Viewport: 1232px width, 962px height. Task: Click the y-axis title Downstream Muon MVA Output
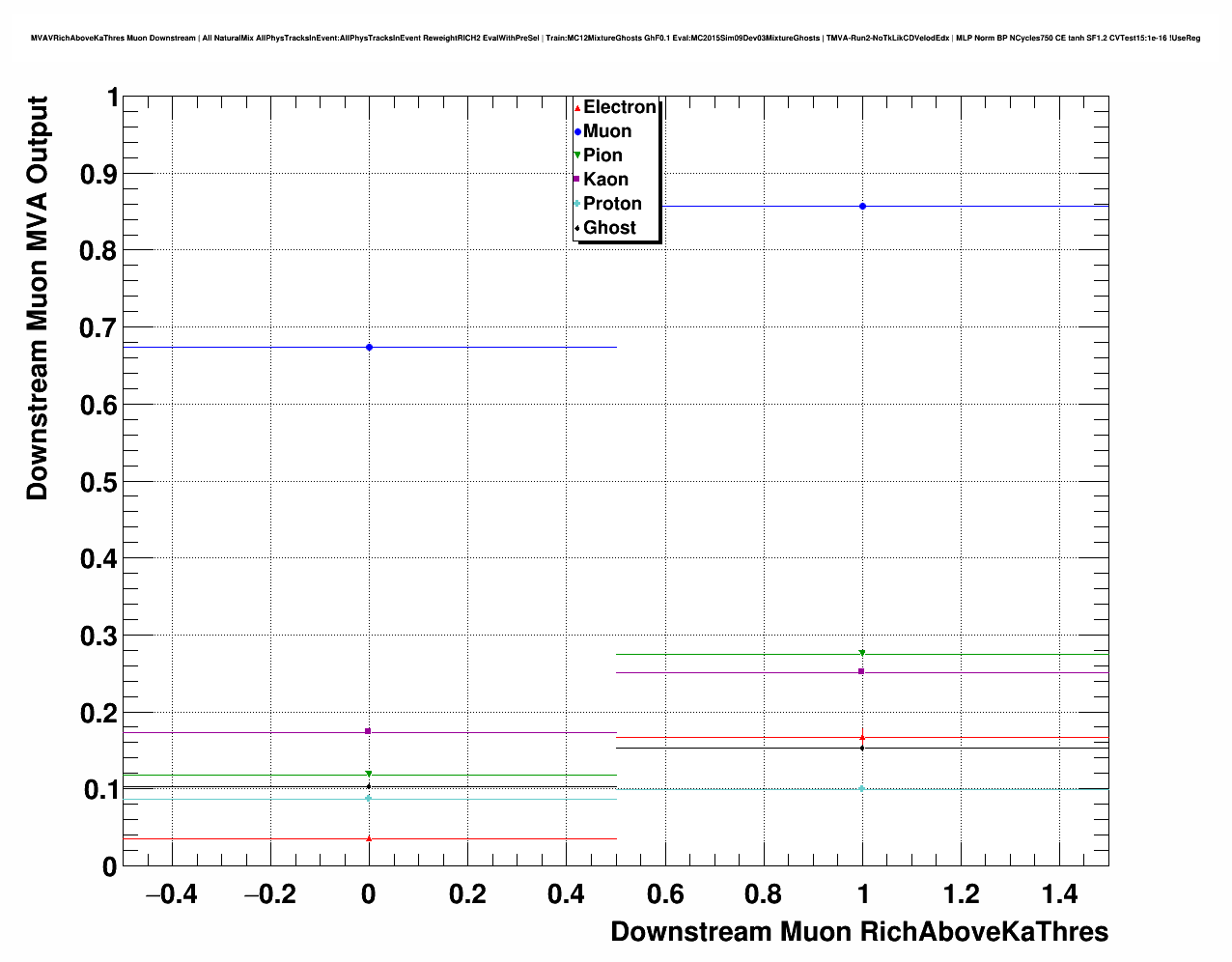pyautogui.click(x=37, y=297)
